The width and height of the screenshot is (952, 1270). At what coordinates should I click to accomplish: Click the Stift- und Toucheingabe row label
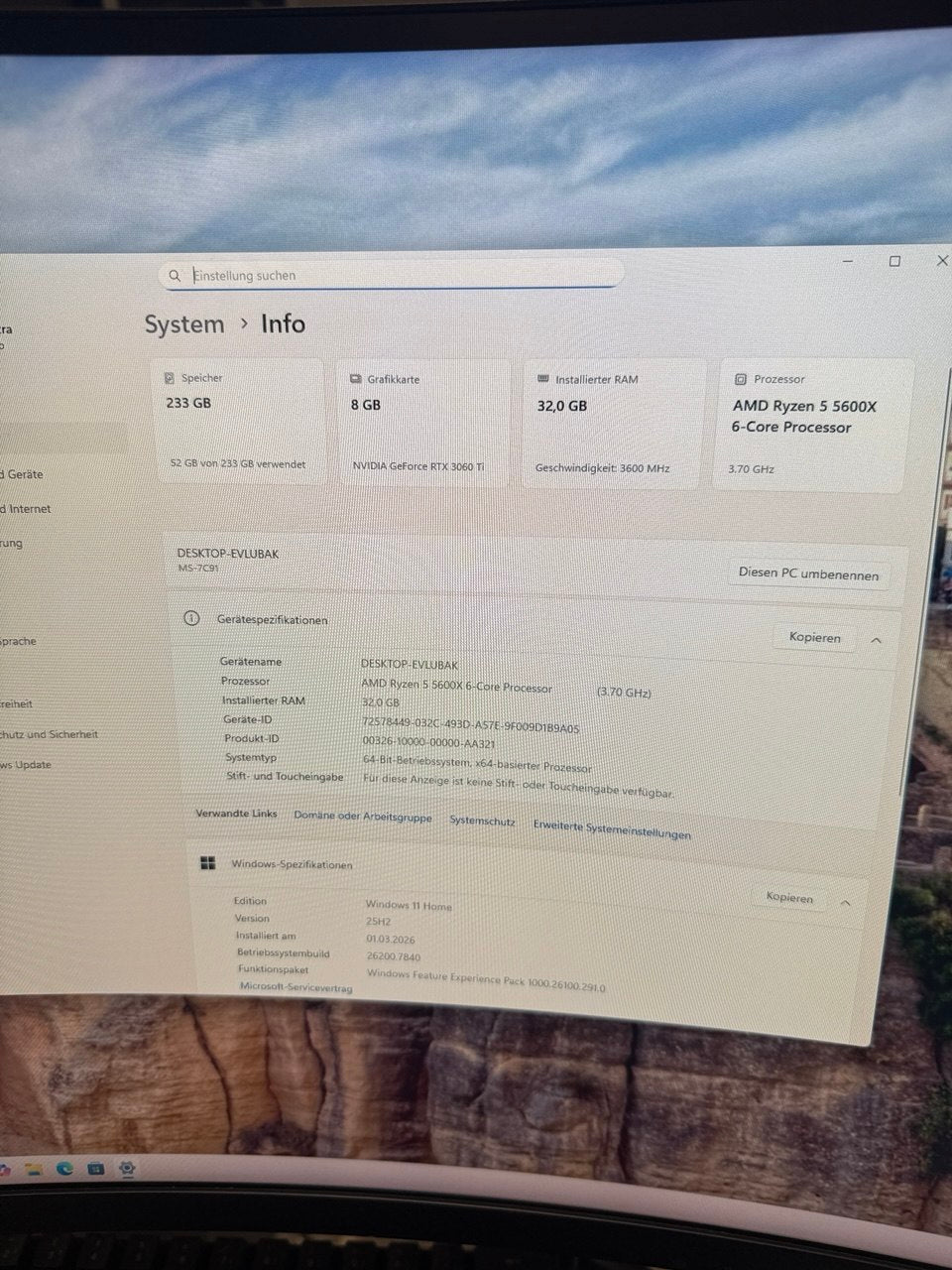point(285,776)
